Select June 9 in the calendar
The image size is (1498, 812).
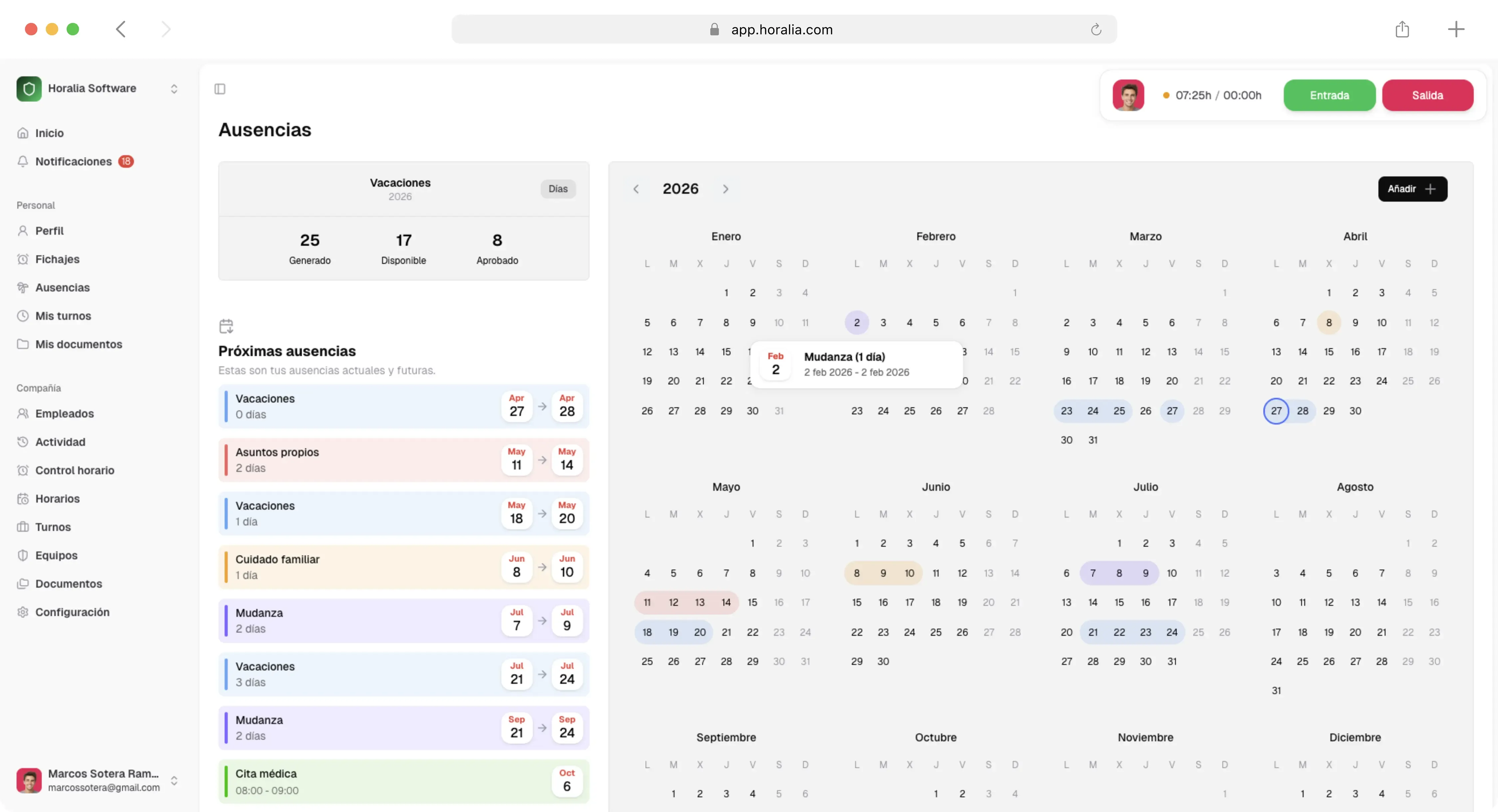click(883, 573)
